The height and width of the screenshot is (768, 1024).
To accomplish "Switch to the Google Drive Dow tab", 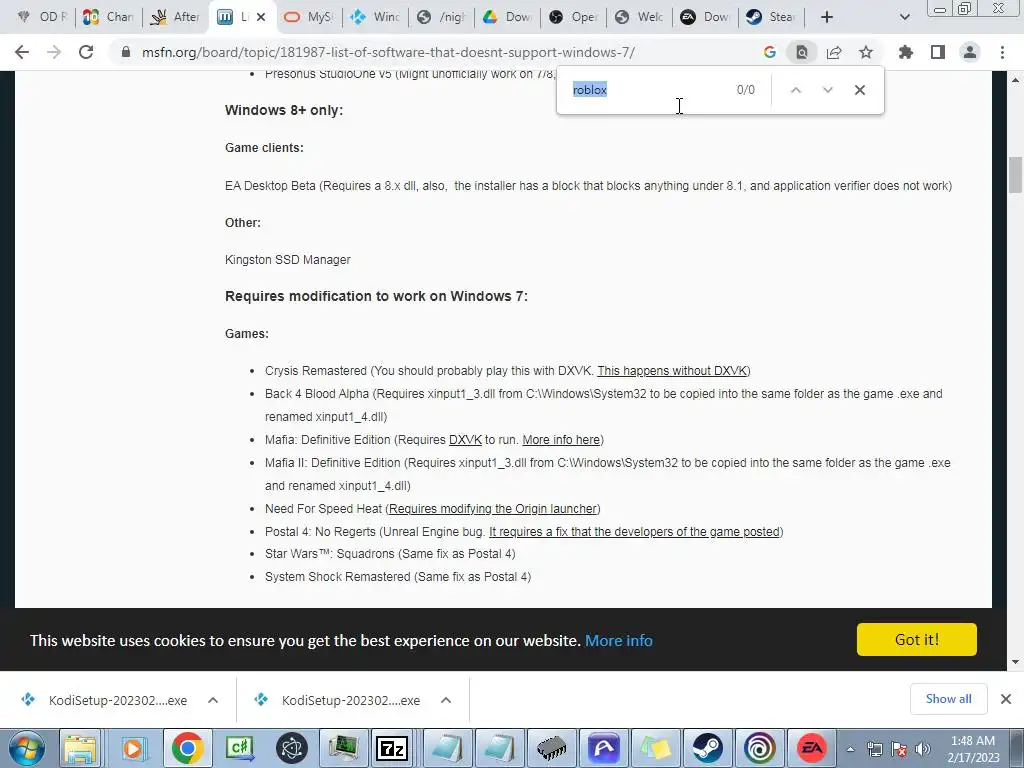I will pos(507,17).
